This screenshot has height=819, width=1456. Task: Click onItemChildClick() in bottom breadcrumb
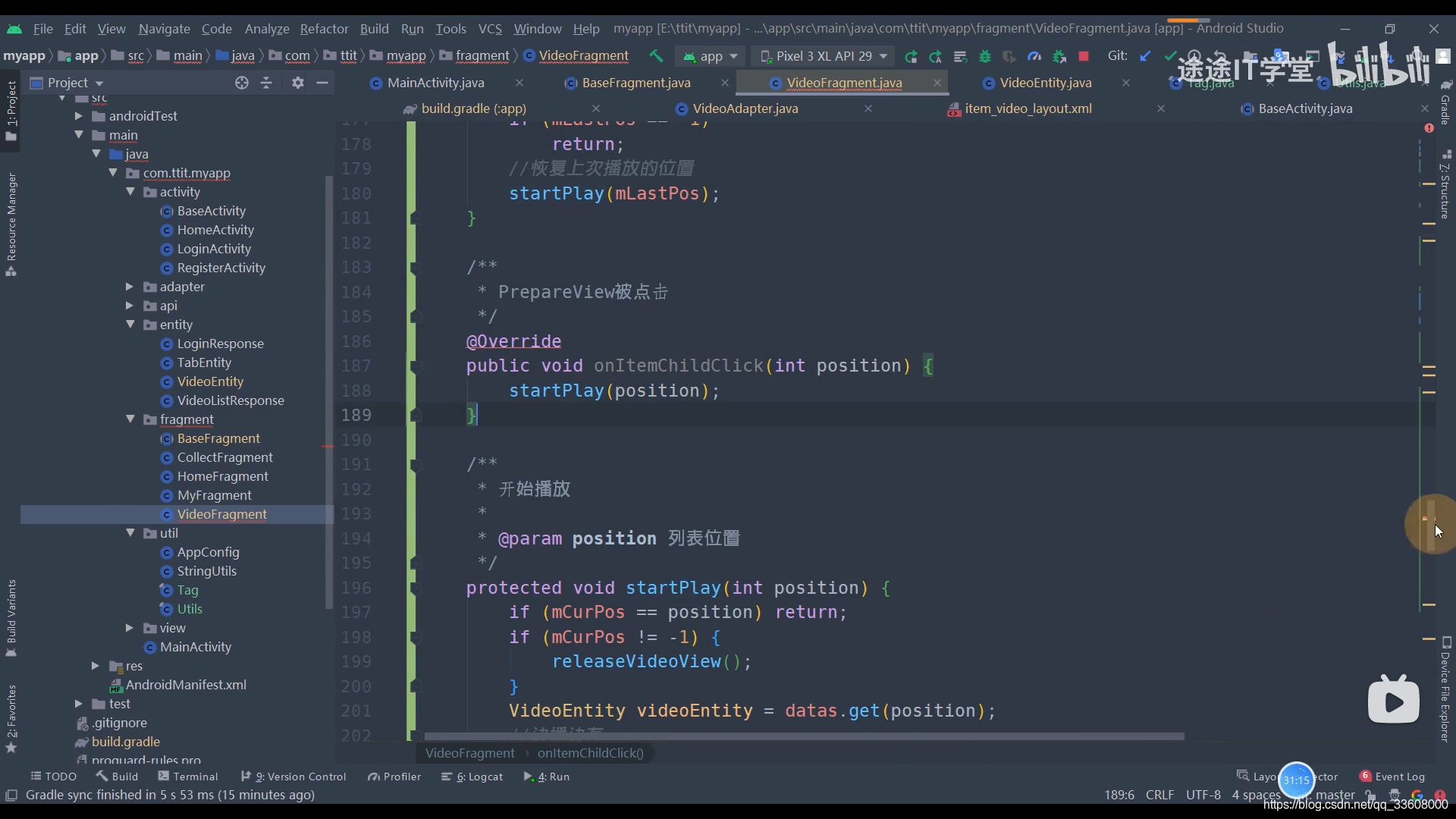[591, 753]
